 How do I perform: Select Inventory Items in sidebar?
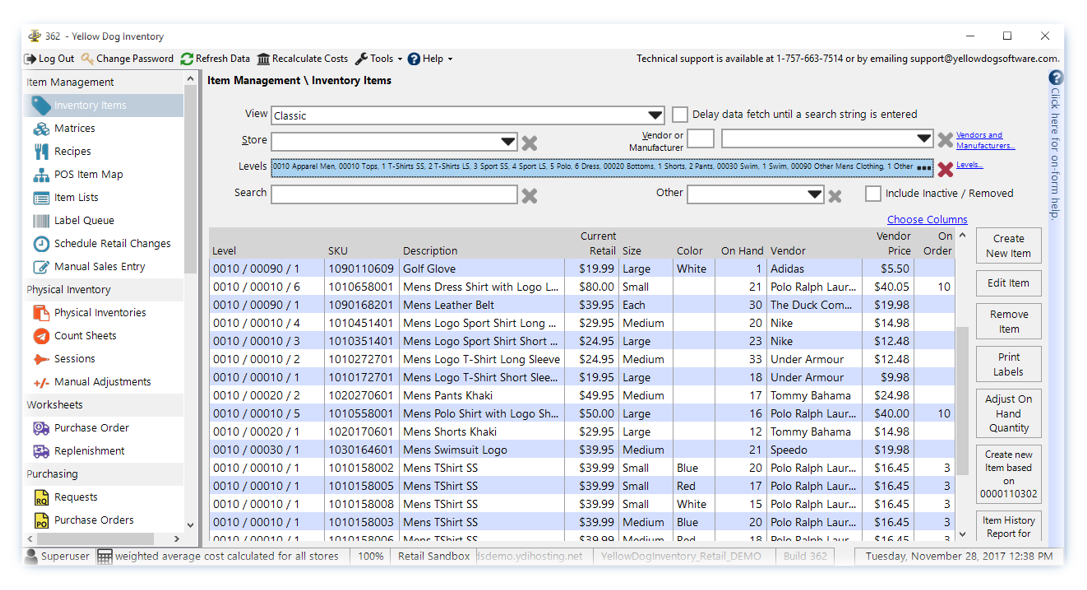pos(104,105)
